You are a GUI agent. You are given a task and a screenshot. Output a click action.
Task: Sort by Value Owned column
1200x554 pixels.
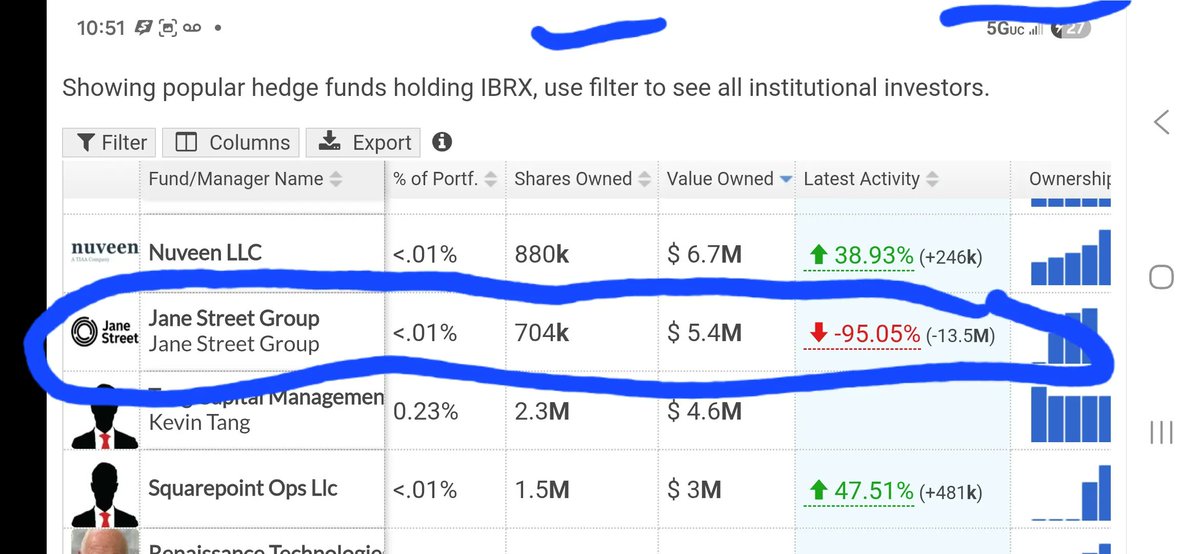coord(729,179)
